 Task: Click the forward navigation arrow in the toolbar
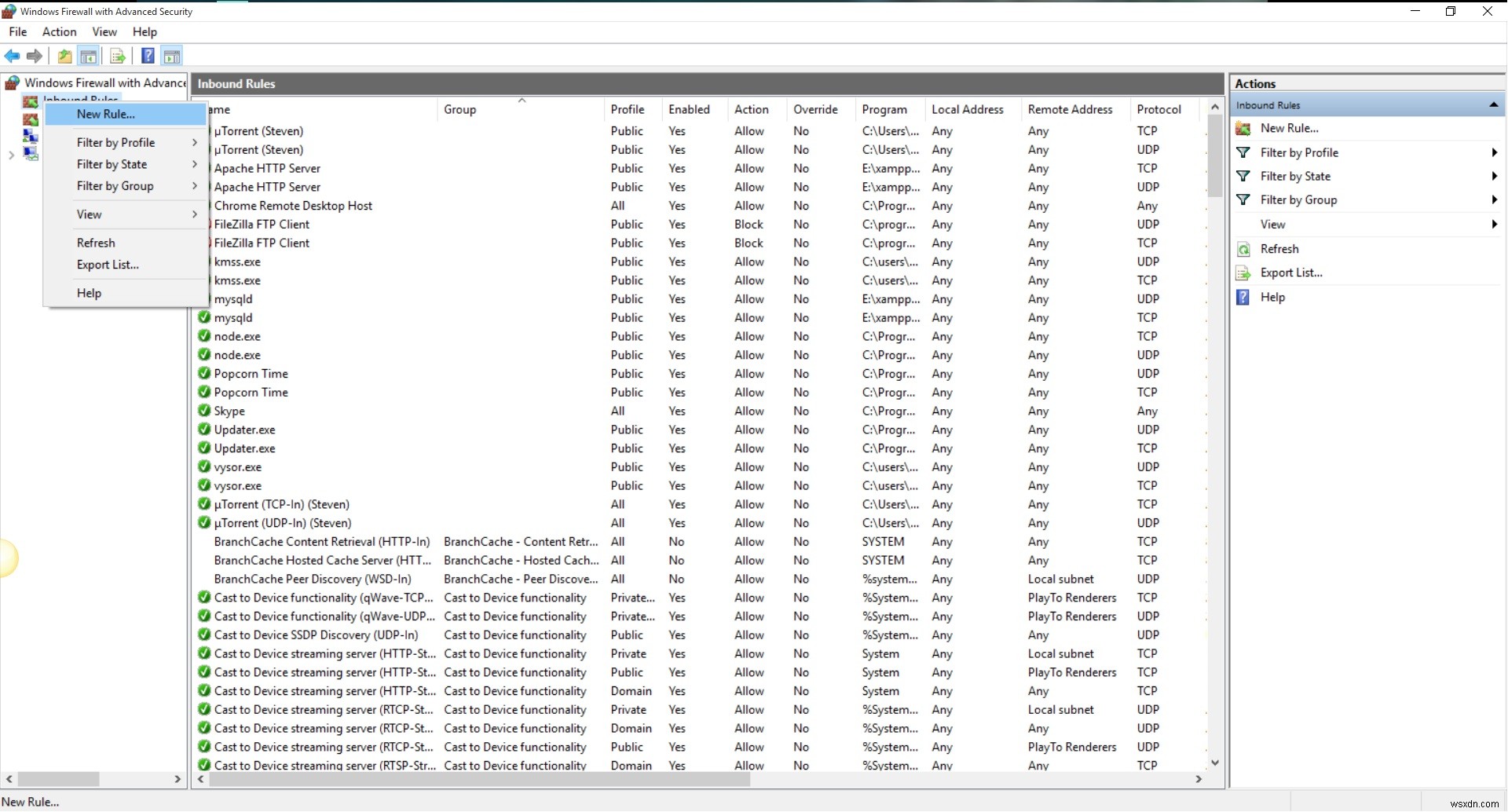[x=35, y=56]
